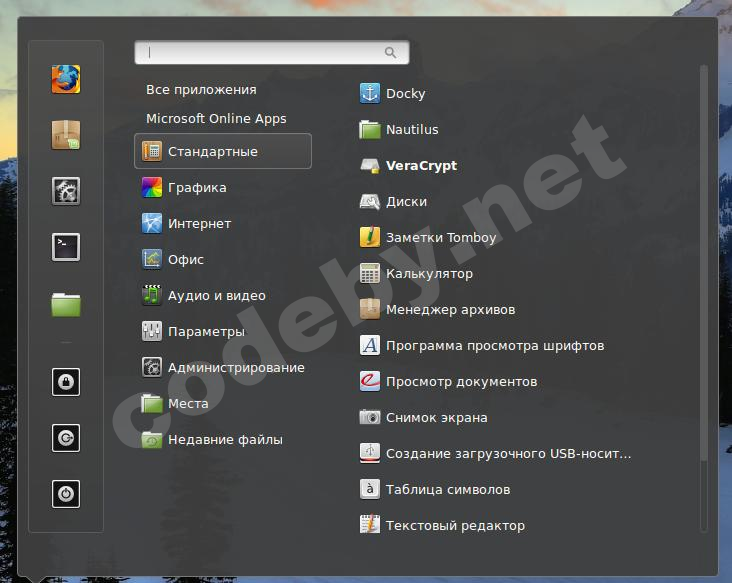Screen dimensions: 732x583
Task: Click the Калькулятор calculator icon
Action: click(x=370, y=274)
